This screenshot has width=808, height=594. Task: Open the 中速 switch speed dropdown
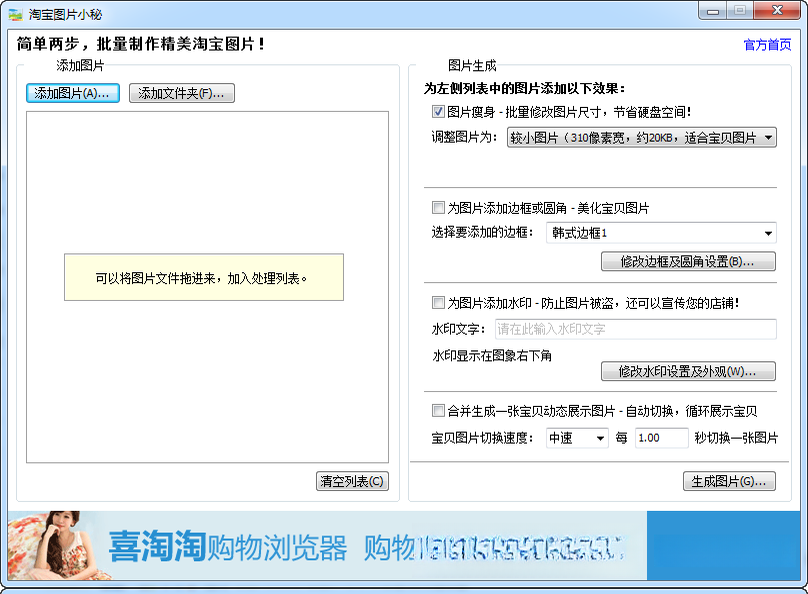coord(577,438)
